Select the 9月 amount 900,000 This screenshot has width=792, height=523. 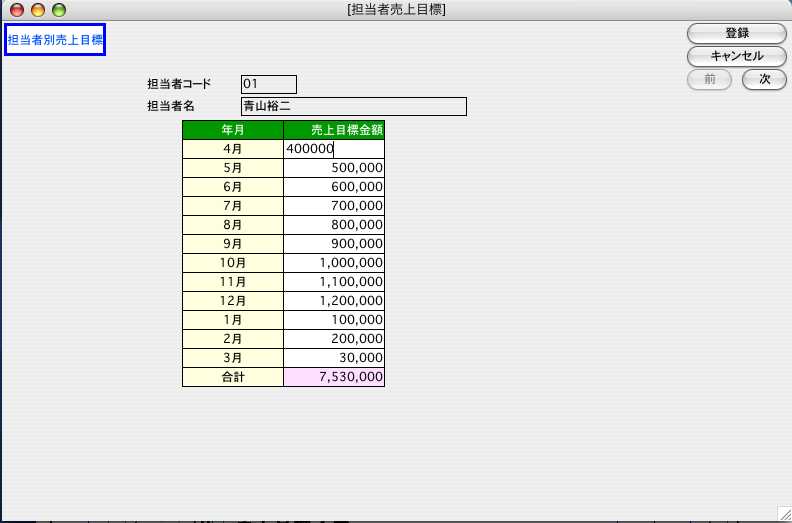tap(334, 244)
